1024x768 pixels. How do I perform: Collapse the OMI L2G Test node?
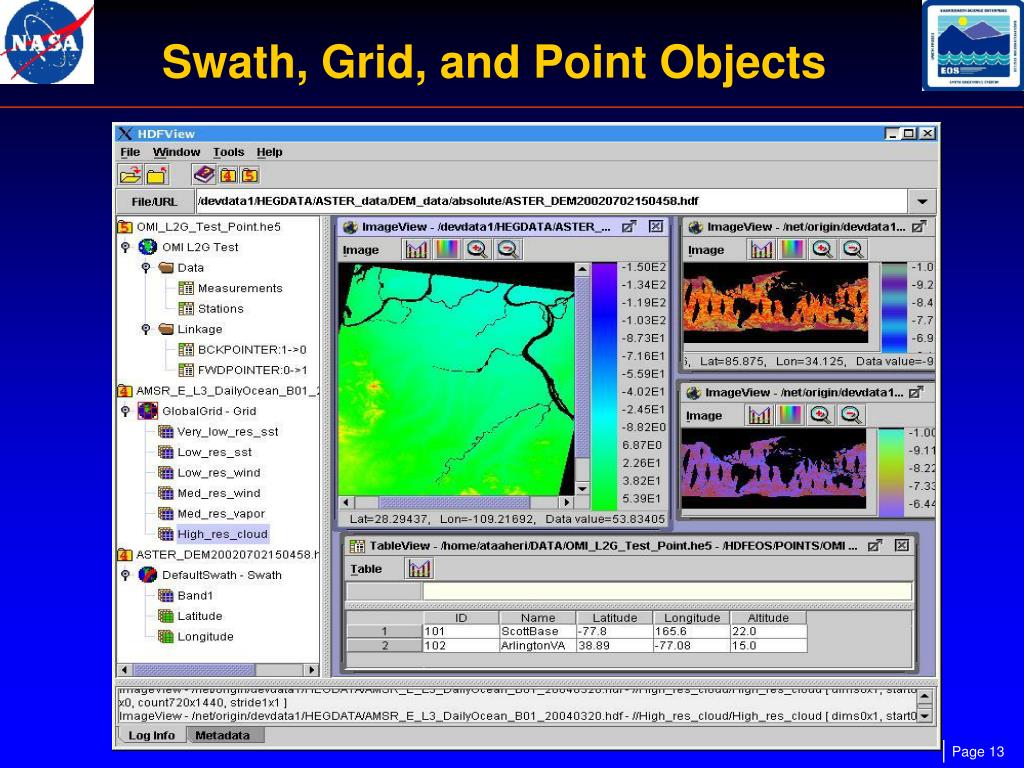[x=125, y=247]
